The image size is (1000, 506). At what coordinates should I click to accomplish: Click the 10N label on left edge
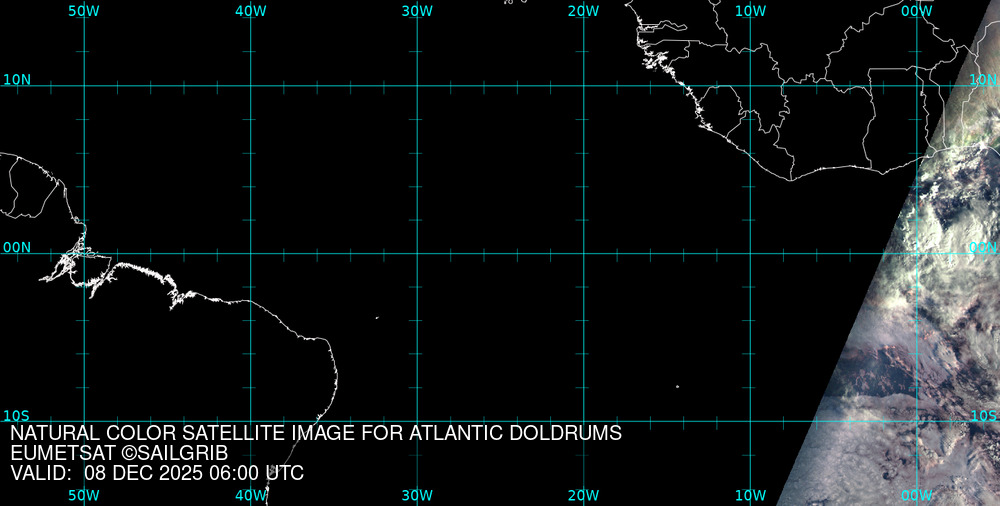click(17, 79)
